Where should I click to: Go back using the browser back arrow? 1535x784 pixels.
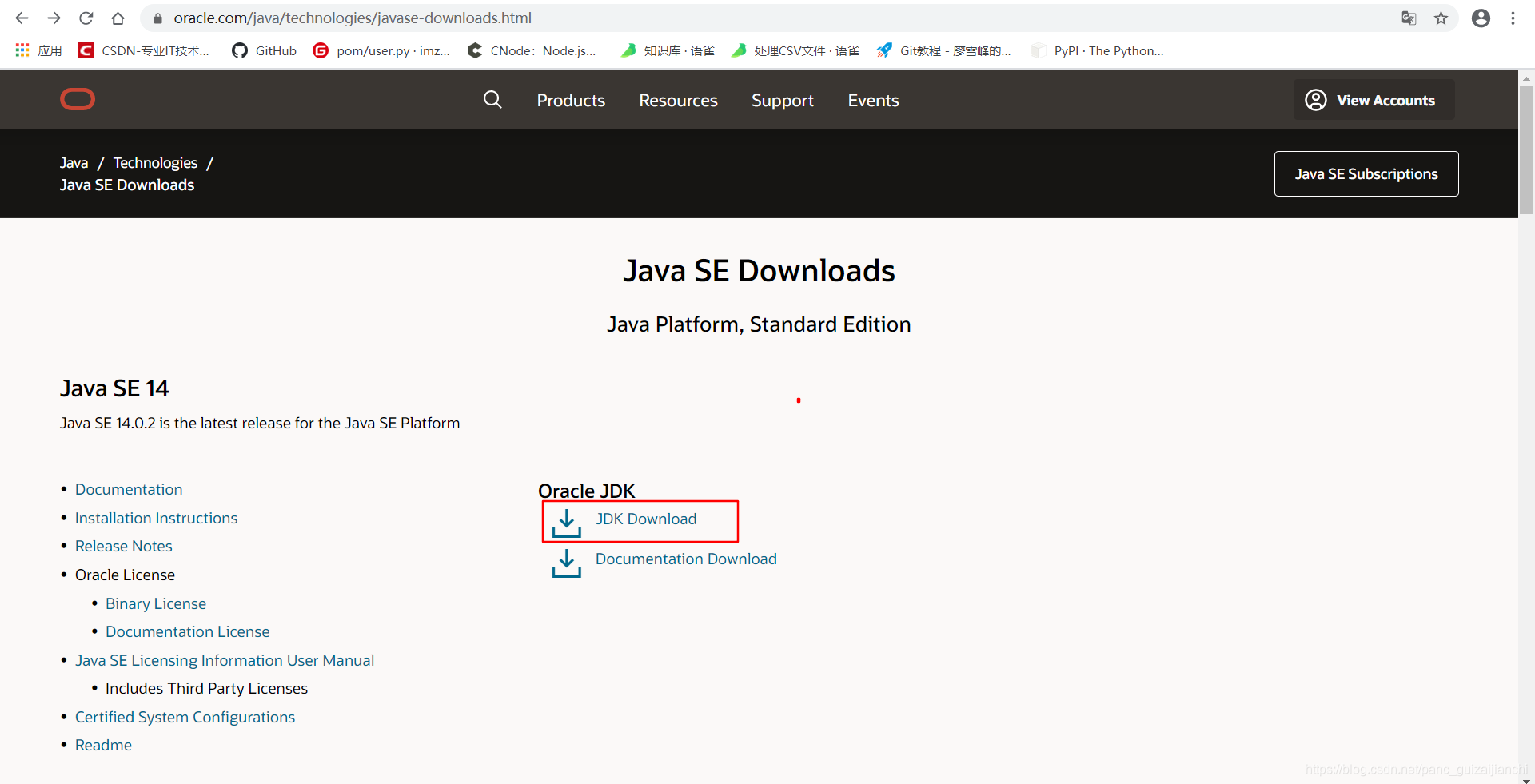point(22,18)
